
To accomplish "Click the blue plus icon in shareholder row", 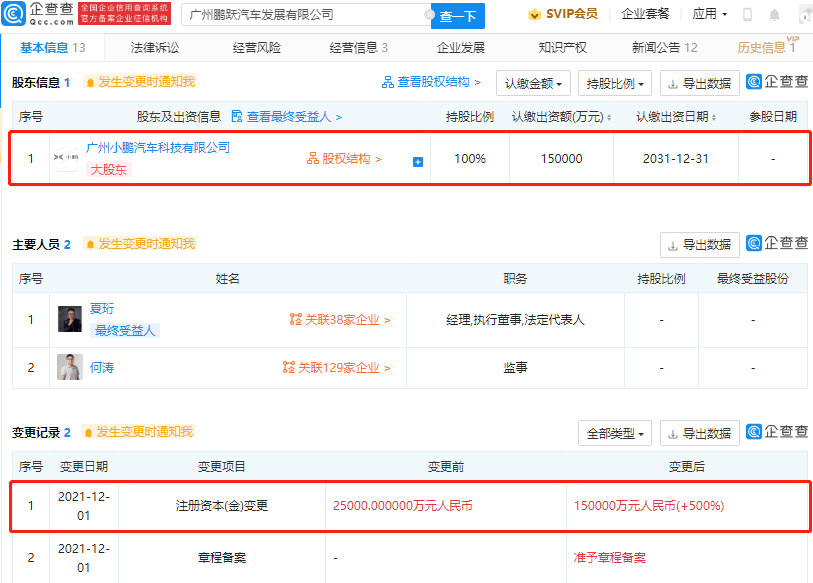I will pyautogui.click(x=417, y=161).
